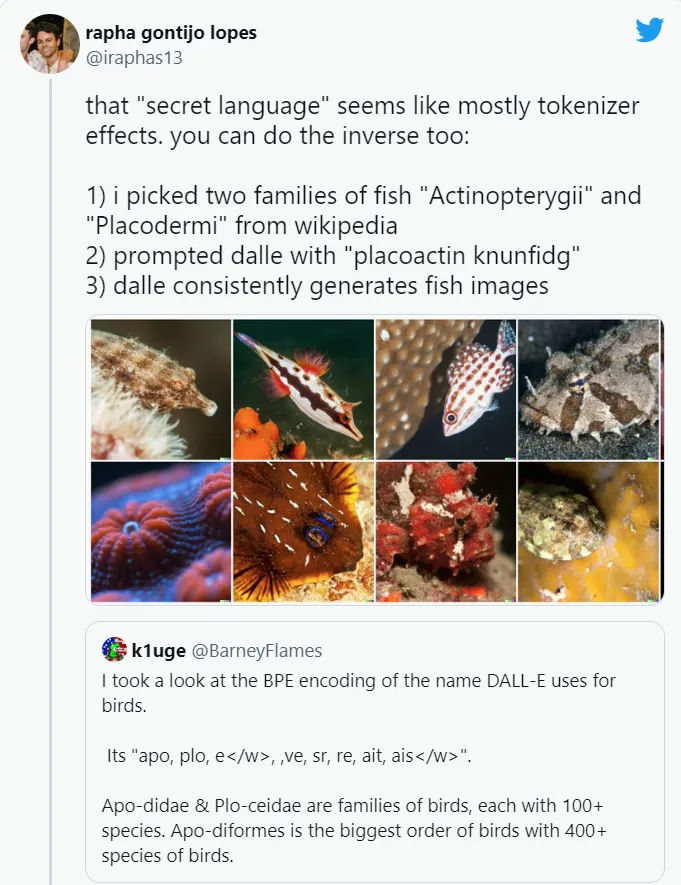Open k1uge's display name in quoted tweet

pos(159,651)
